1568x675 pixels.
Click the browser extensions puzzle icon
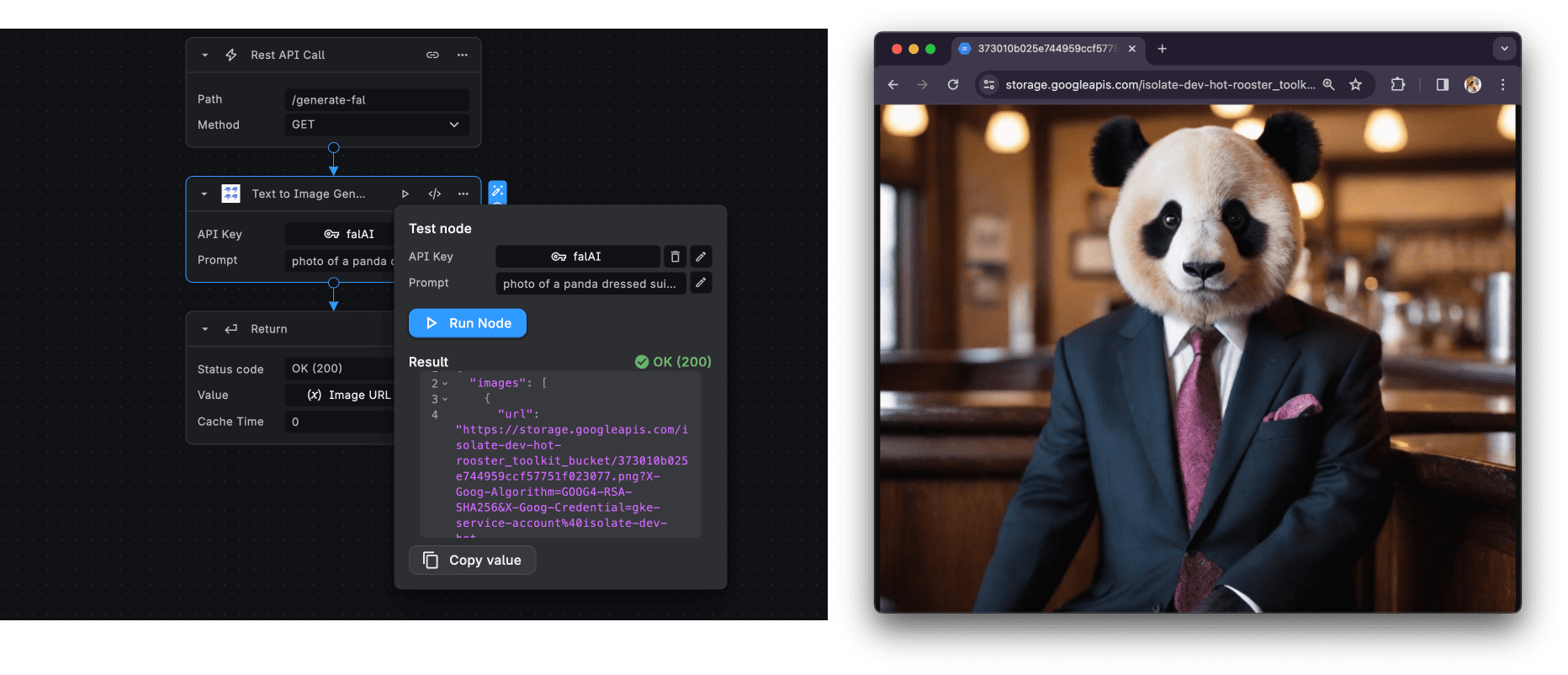click(x=1397, y=84)
